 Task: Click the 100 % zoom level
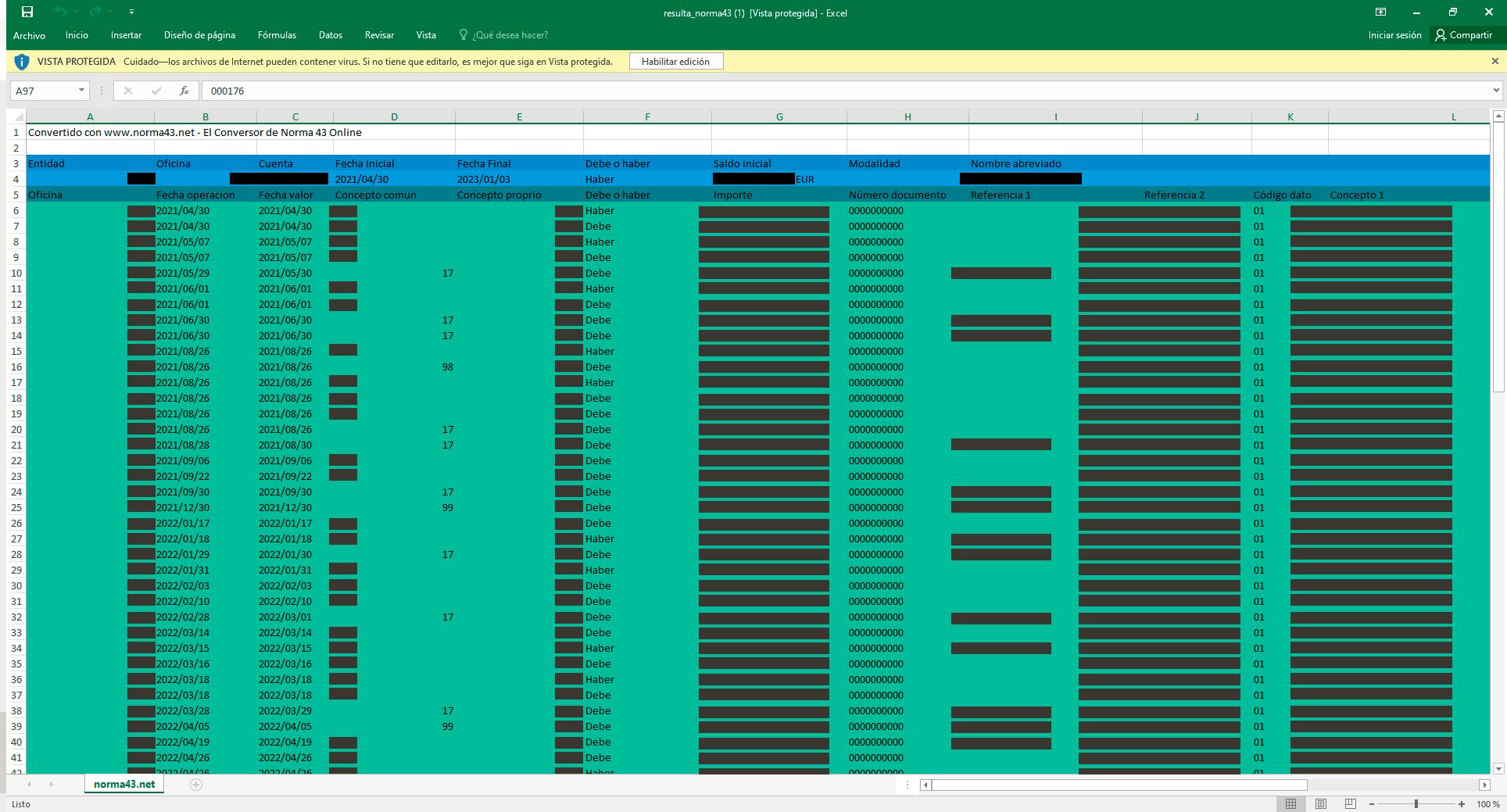point(1487,803)
